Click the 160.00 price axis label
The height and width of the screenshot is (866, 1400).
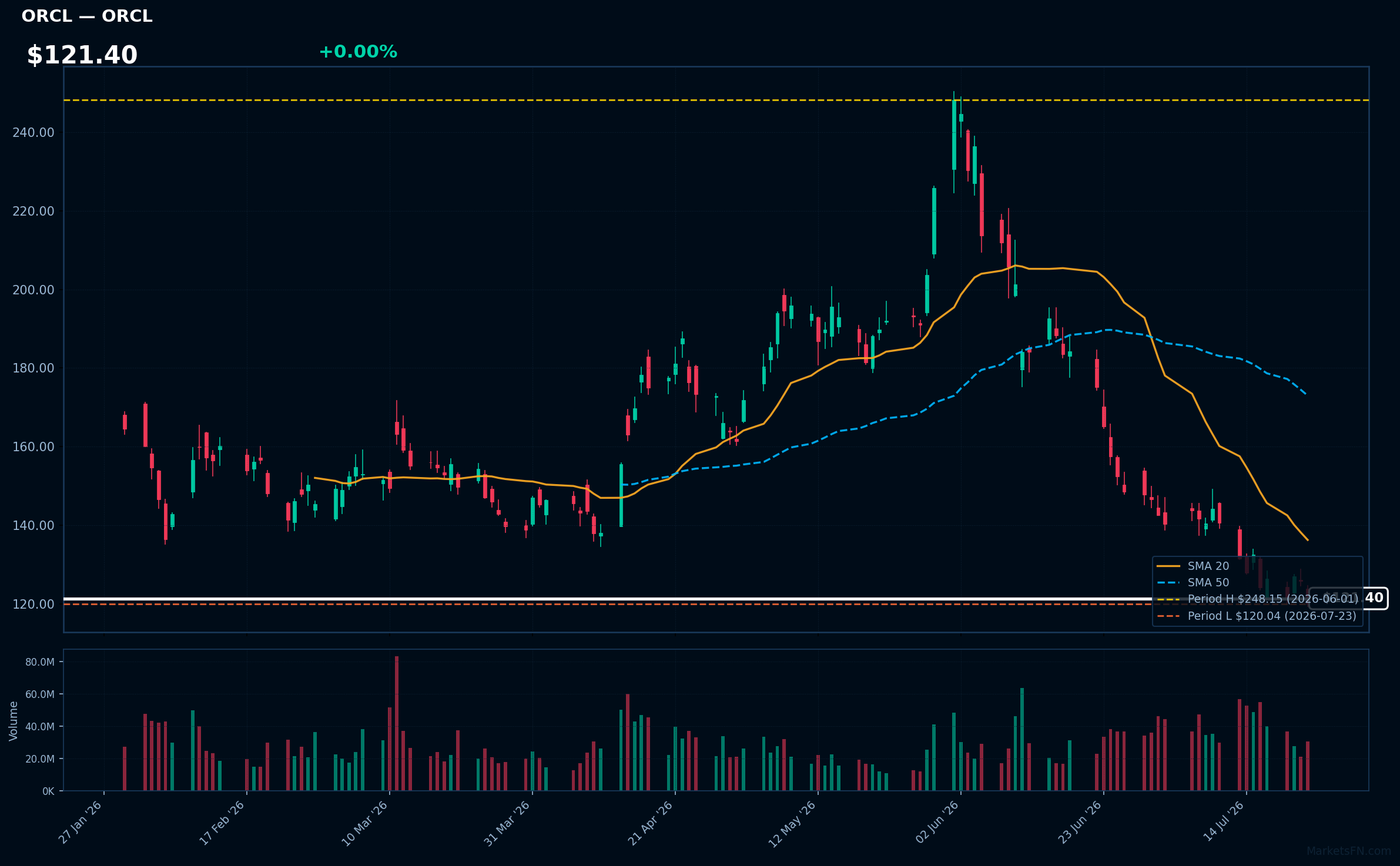[x=34, y=447]
